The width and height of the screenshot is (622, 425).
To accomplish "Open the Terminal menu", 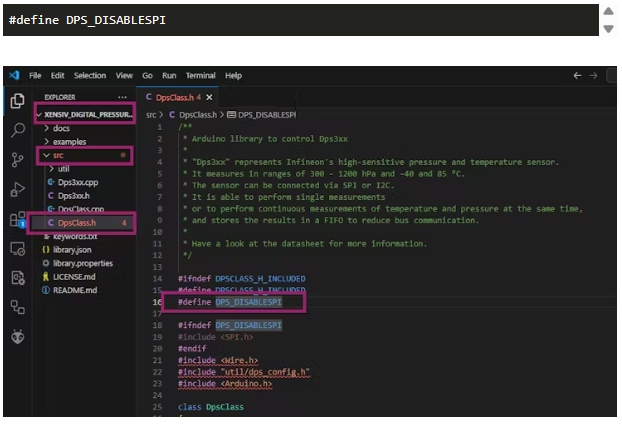I will click(x=200, y=75).
